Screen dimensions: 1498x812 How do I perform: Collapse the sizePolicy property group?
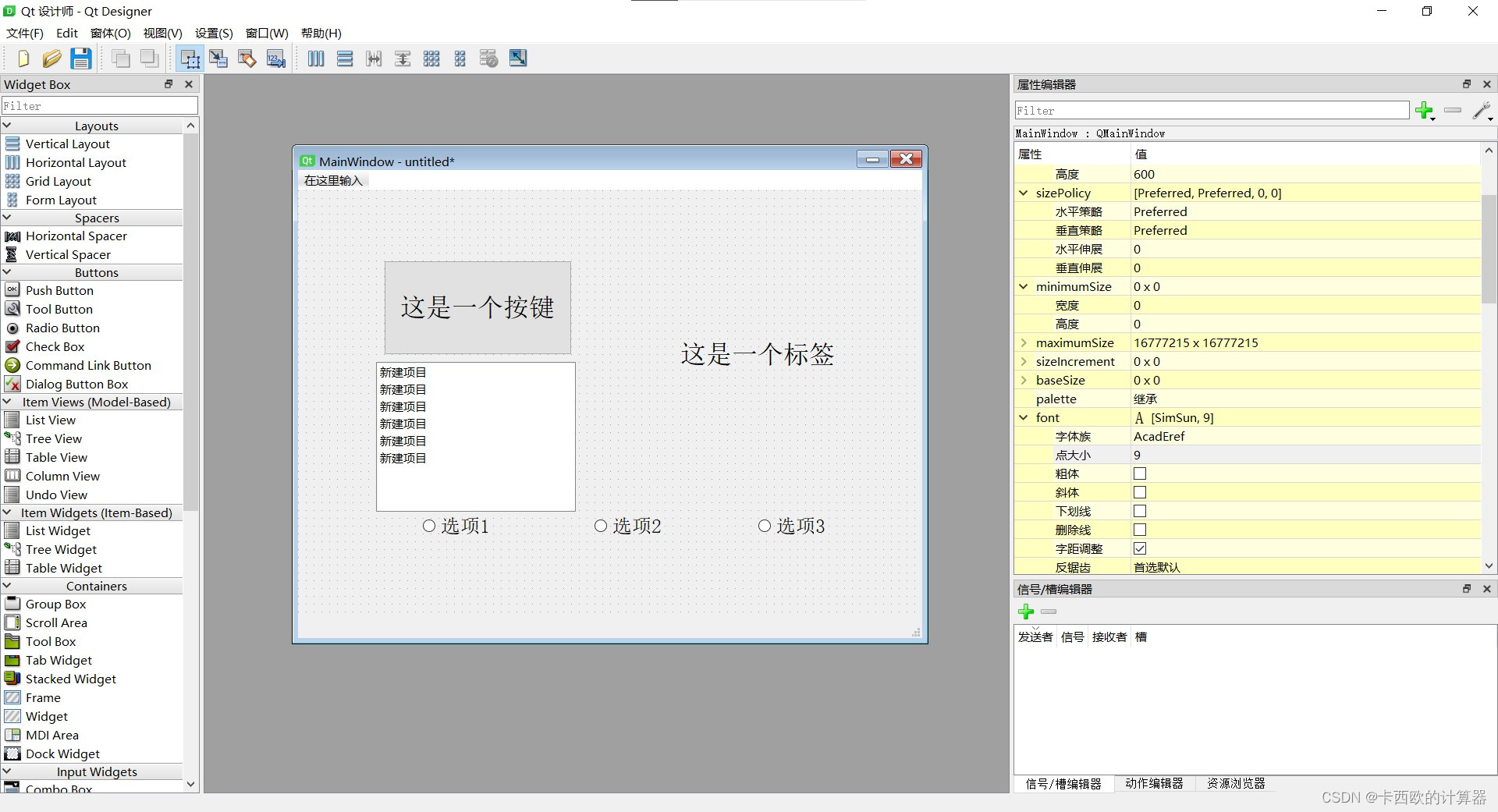tap(1023, 193)
